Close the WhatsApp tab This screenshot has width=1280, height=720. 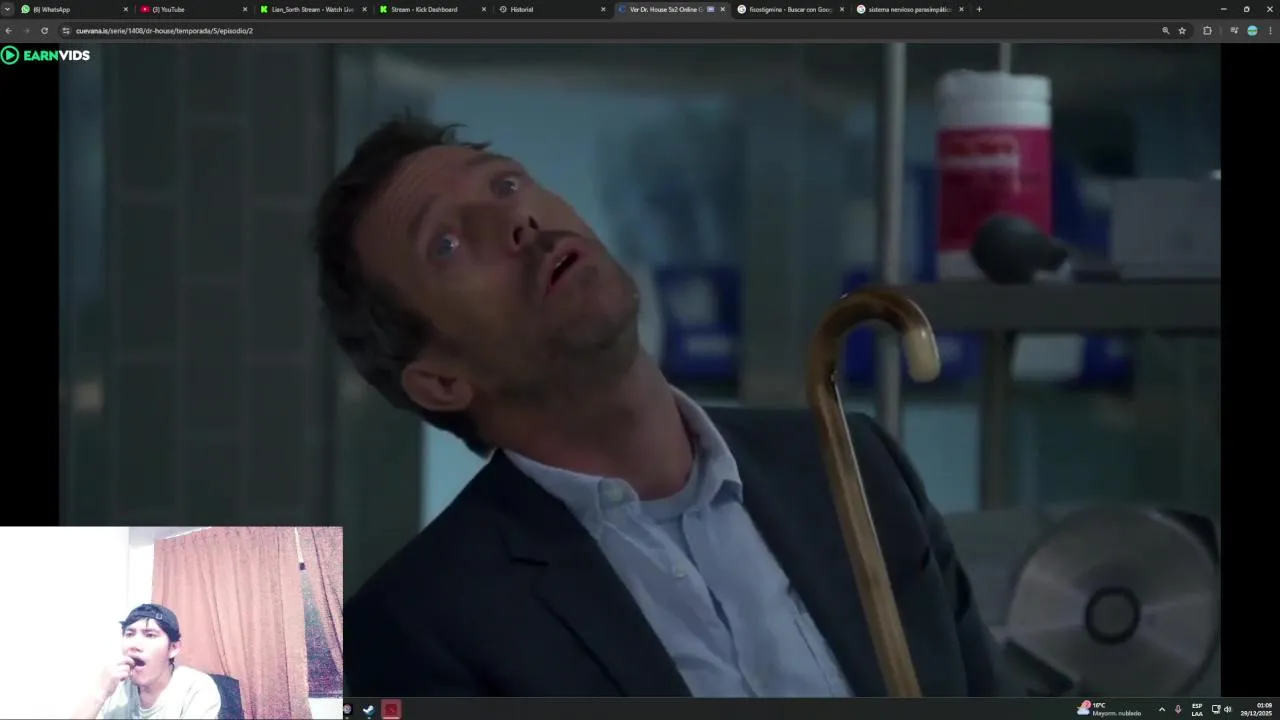pos(125,9)
